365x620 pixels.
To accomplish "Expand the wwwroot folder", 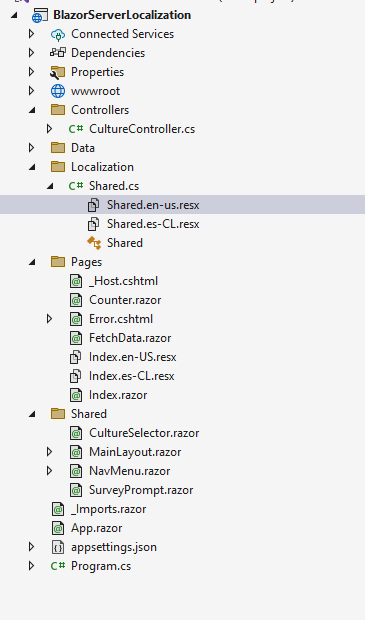I will click(x=32, y=91).
